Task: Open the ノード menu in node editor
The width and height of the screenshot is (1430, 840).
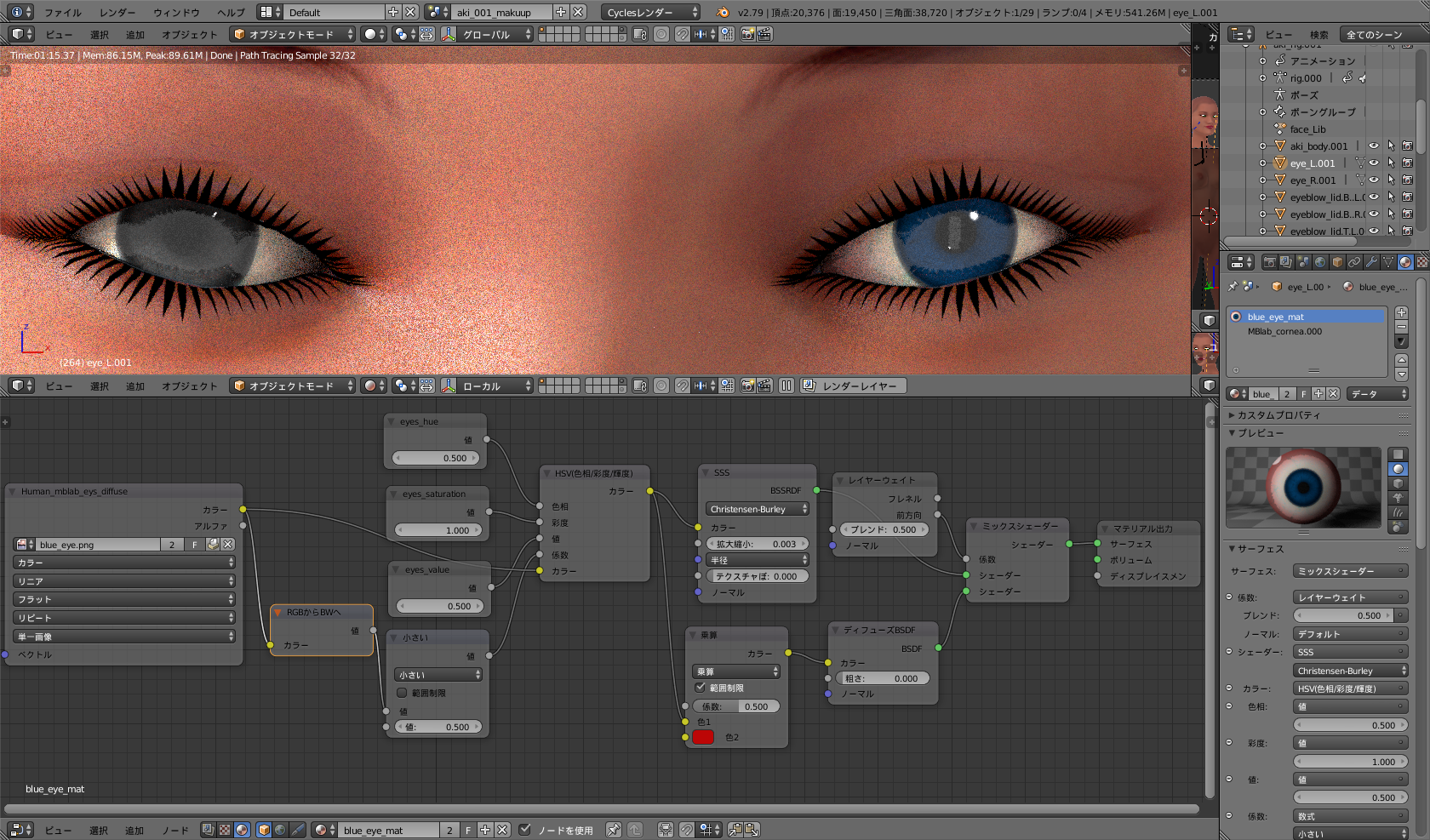Action: (174, 830)
